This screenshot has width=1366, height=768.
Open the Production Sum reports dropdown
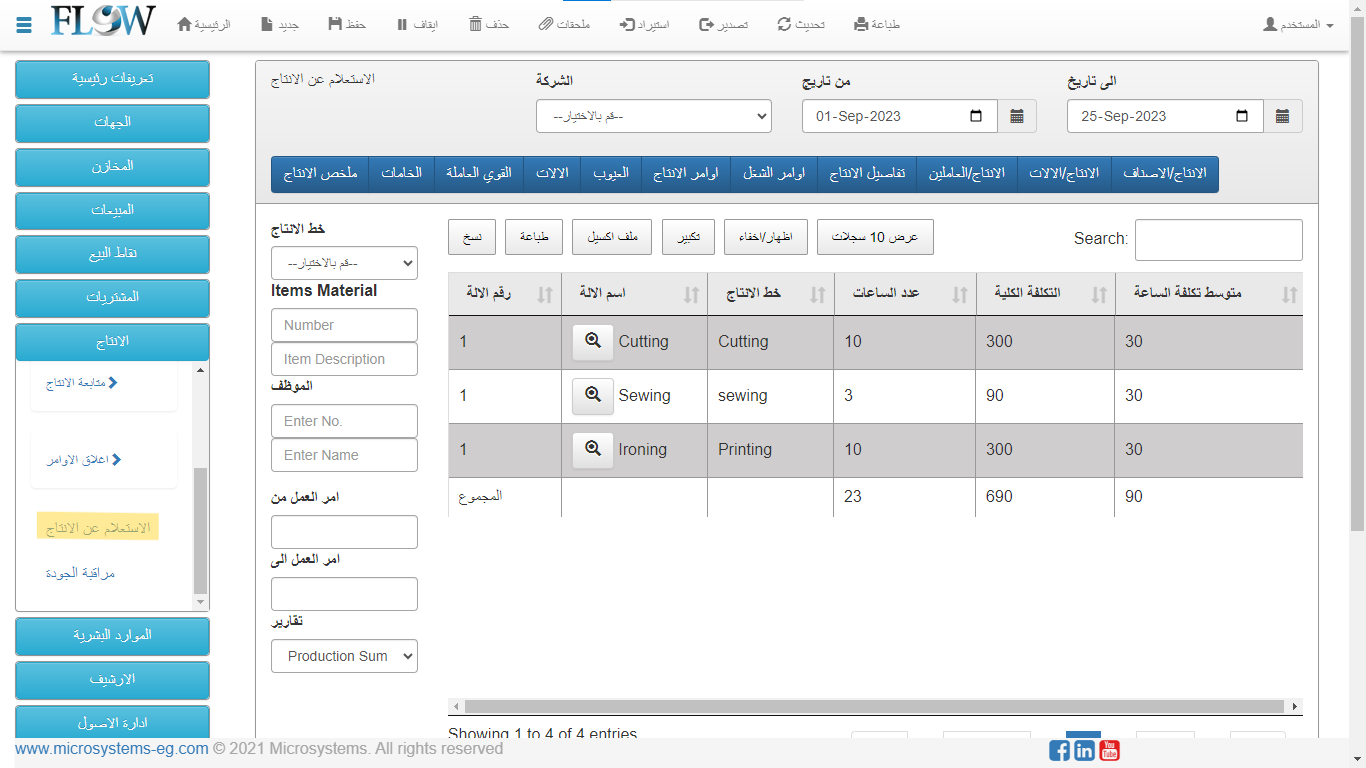coord(344,656)
